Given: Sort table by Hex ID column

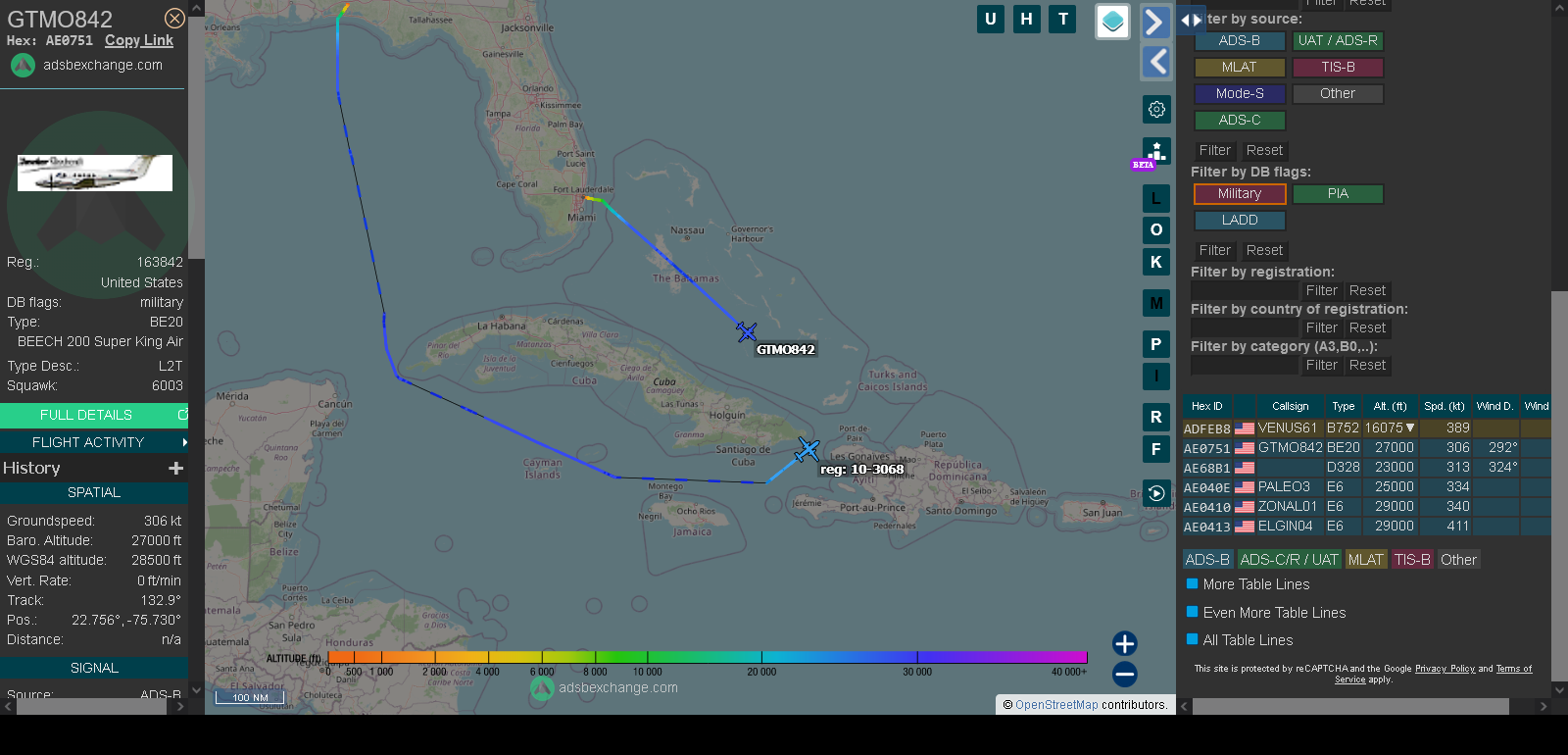Looking at the screenshot, I should tap(1207, 406).
